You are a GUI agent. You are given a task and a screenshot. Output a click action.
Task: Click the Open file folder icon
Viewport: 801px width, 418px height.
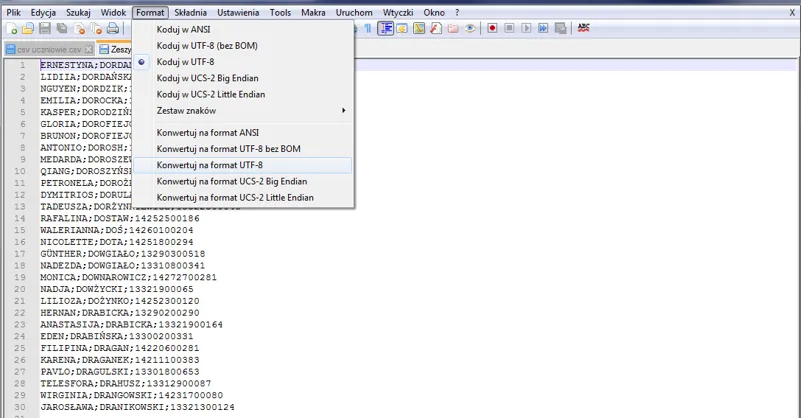click(x=29, y=29)
